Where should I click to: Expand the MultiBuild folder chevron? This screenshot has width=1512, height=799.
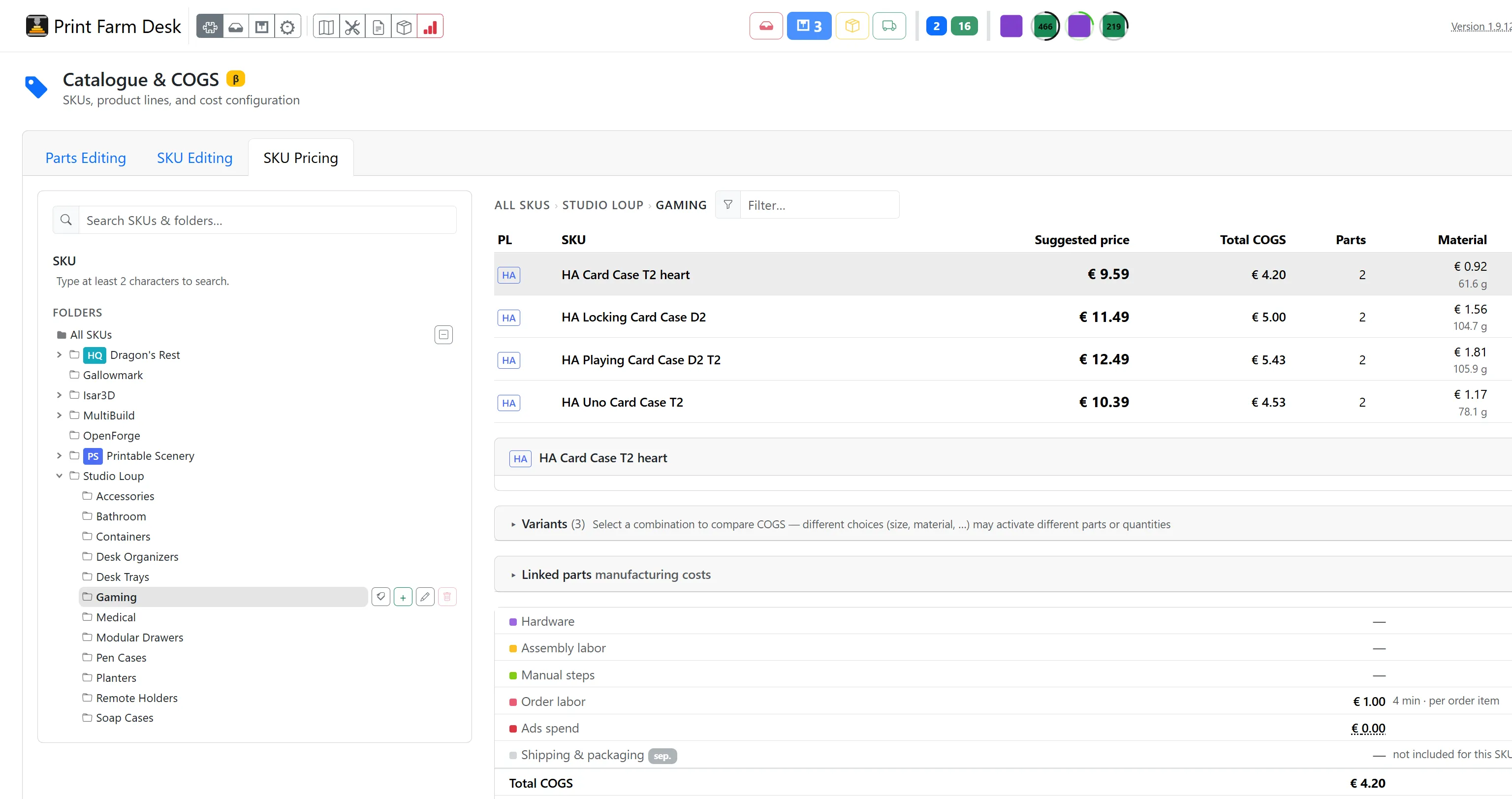(59, 415)
